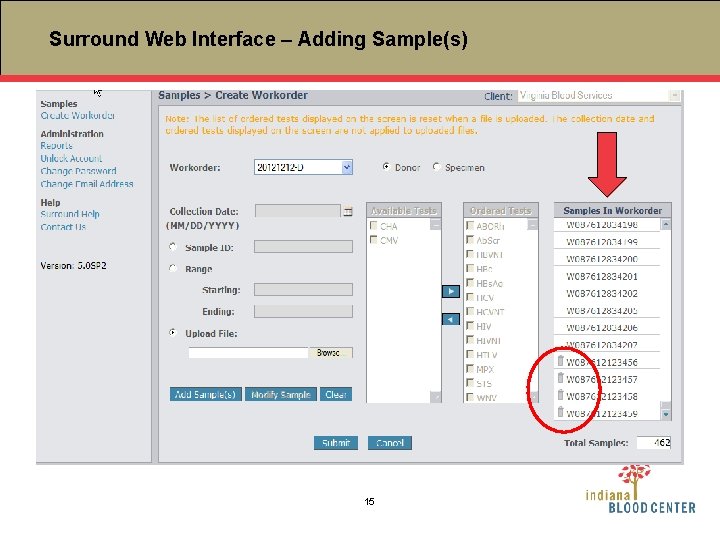Image resolution: width=720 pixels, height=540 pixels.
Task: Delete sample W087612123457 with trash icon
Action: (560, 378)
